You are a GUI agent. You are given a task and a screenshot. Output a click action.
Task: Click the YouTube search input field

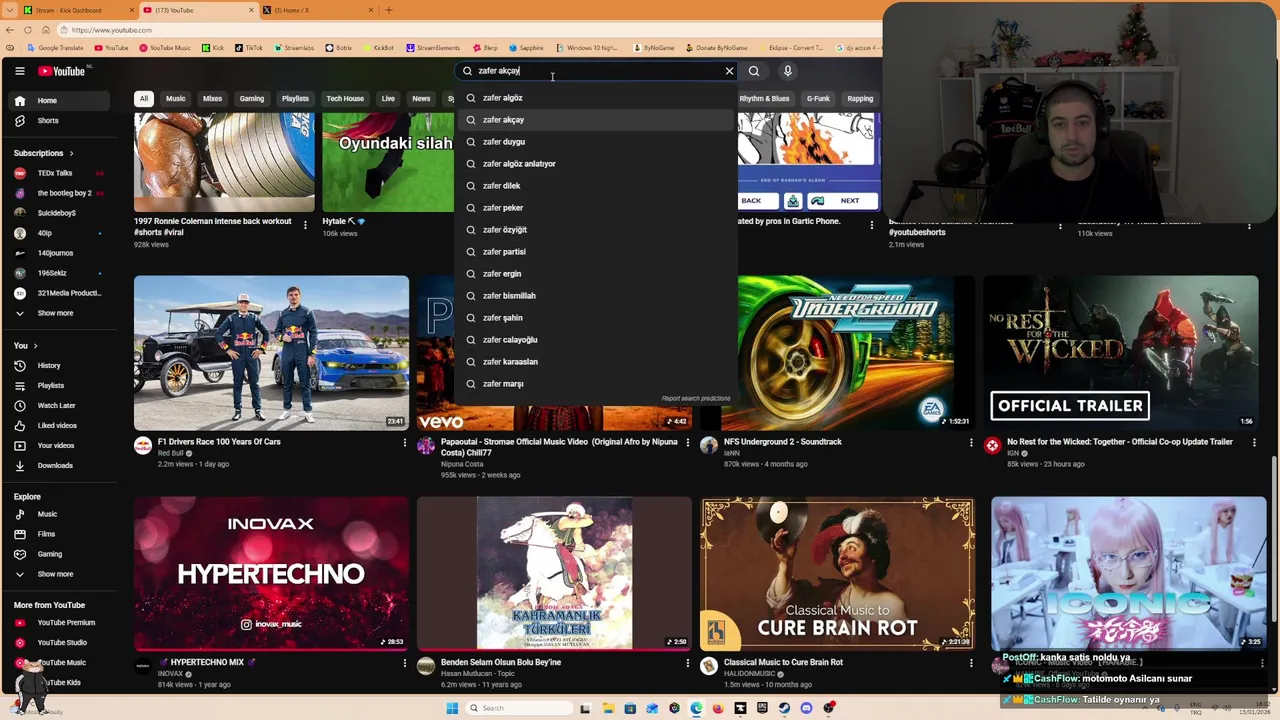(x=598, y=71)
